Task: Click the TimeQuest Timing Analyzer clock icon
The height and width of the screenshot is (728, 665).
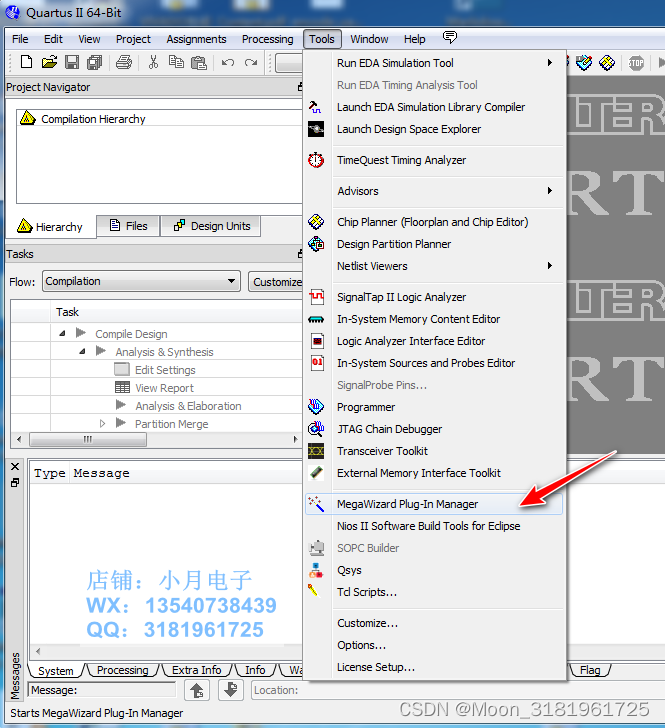Action: 316,160
